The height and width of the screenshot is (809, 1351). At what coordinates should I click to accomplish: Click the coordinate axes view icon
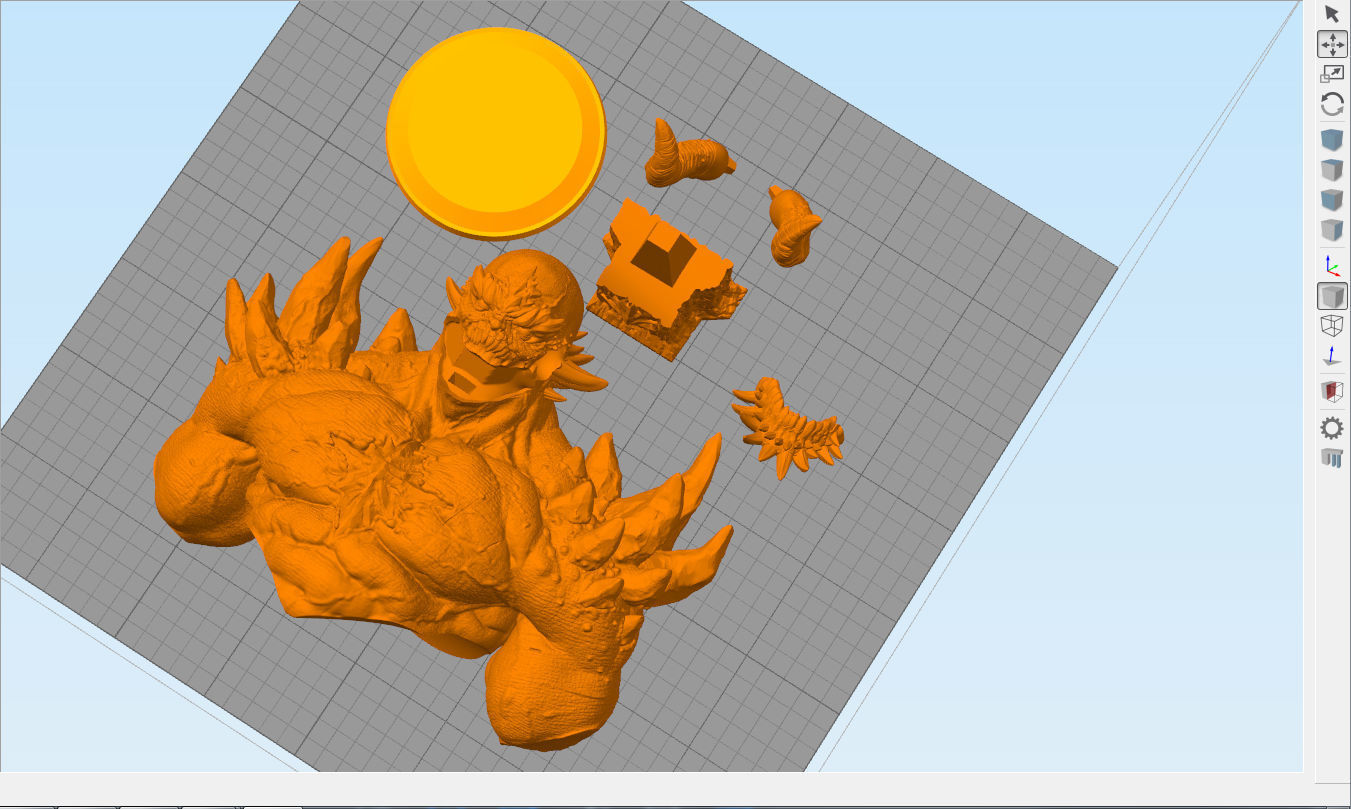[1333, 265]
